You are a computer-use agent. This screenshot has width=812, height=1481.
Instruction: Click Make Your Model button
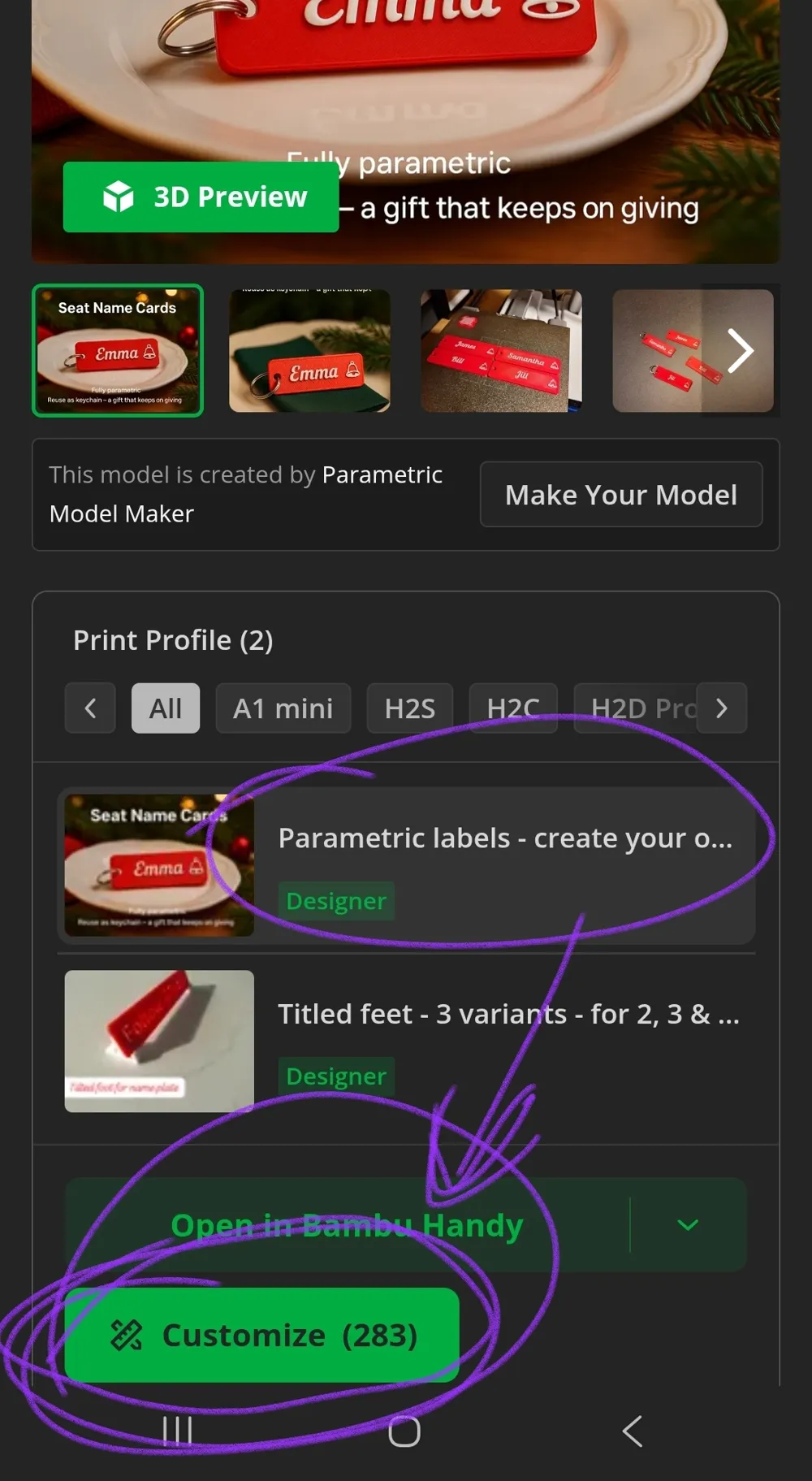(621, 494)
